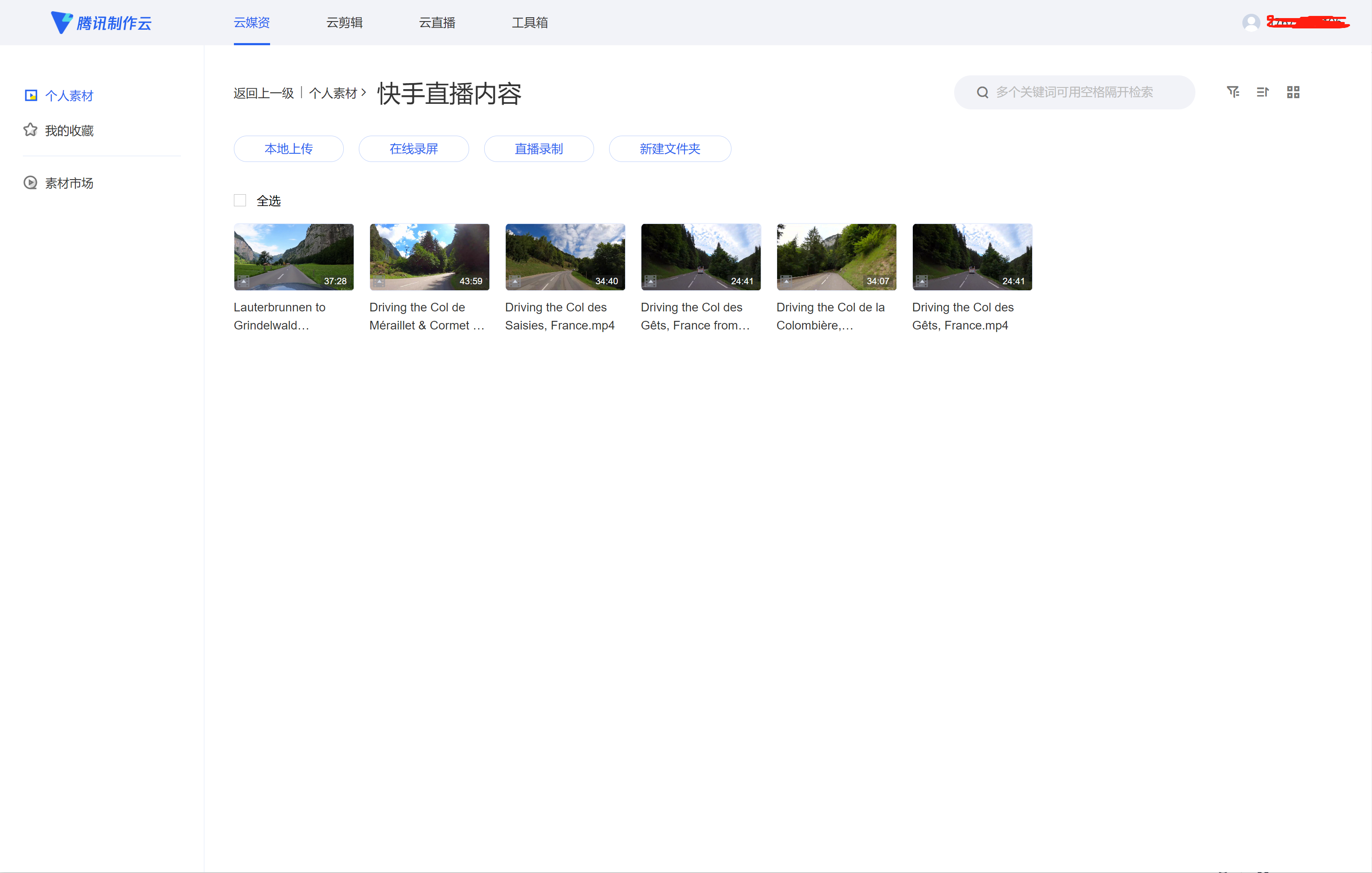Switch to 云剪辑 tab
Viewport: 1372px width, 873px height.
(x=344, y=23)
